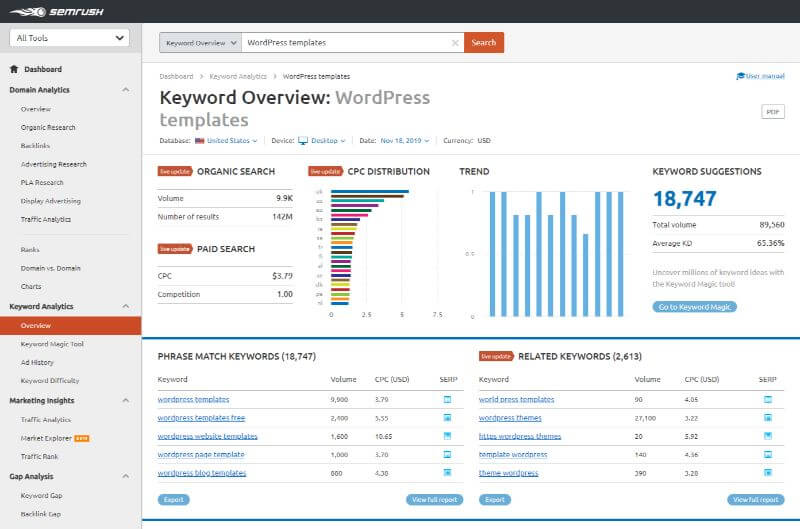Viewport: 800px width, 529px height.
Task: Open the wordpress blog templates keyword link
Action: 202,473
